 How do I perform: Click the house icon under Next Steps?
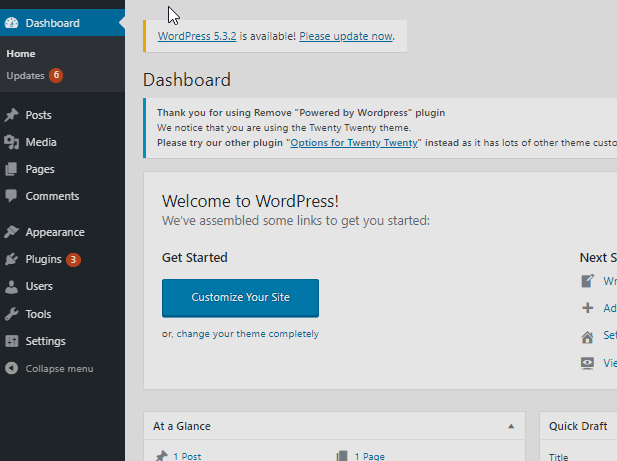tap(587, 337)
